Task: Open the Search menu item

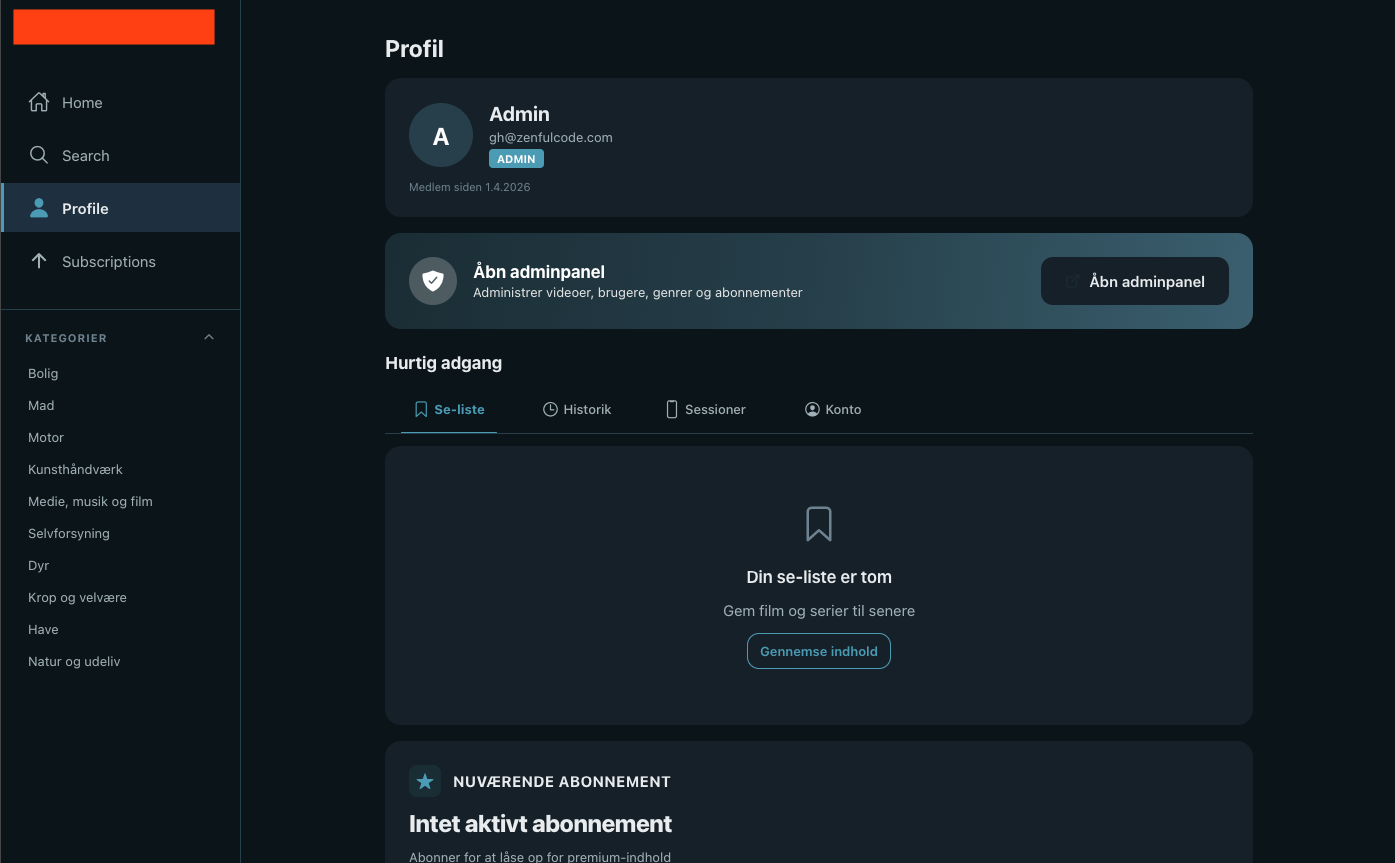Action: coord(121,155)
